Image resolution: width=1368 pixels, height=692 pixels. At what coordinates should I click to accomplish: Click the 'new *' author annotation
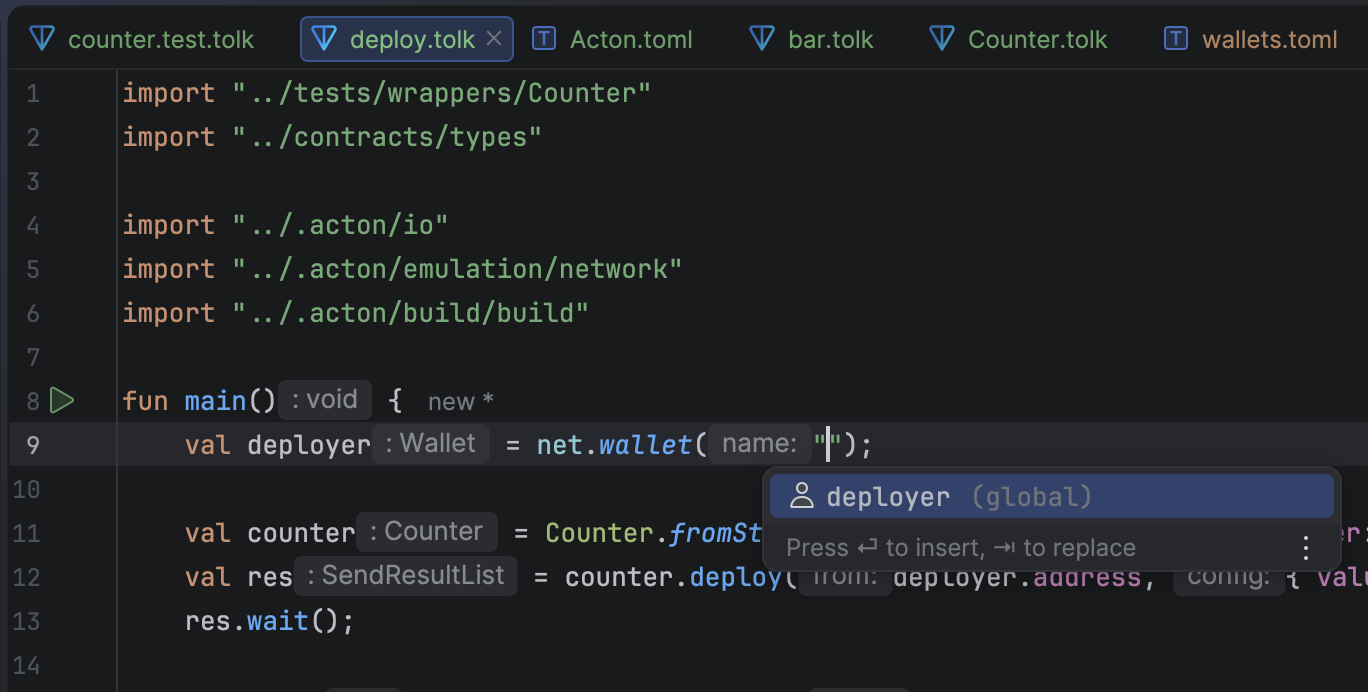[x=461, y=402]
